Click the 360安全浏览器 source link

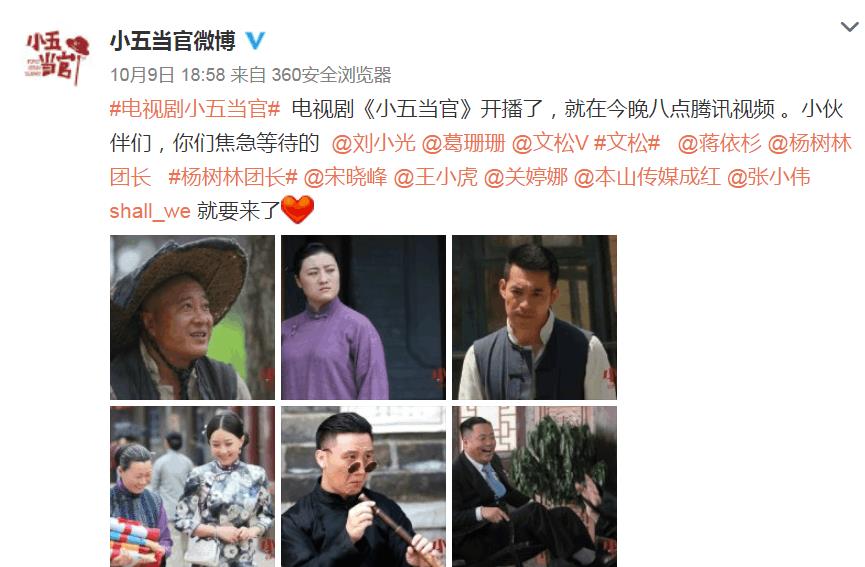tap(332, 74)
